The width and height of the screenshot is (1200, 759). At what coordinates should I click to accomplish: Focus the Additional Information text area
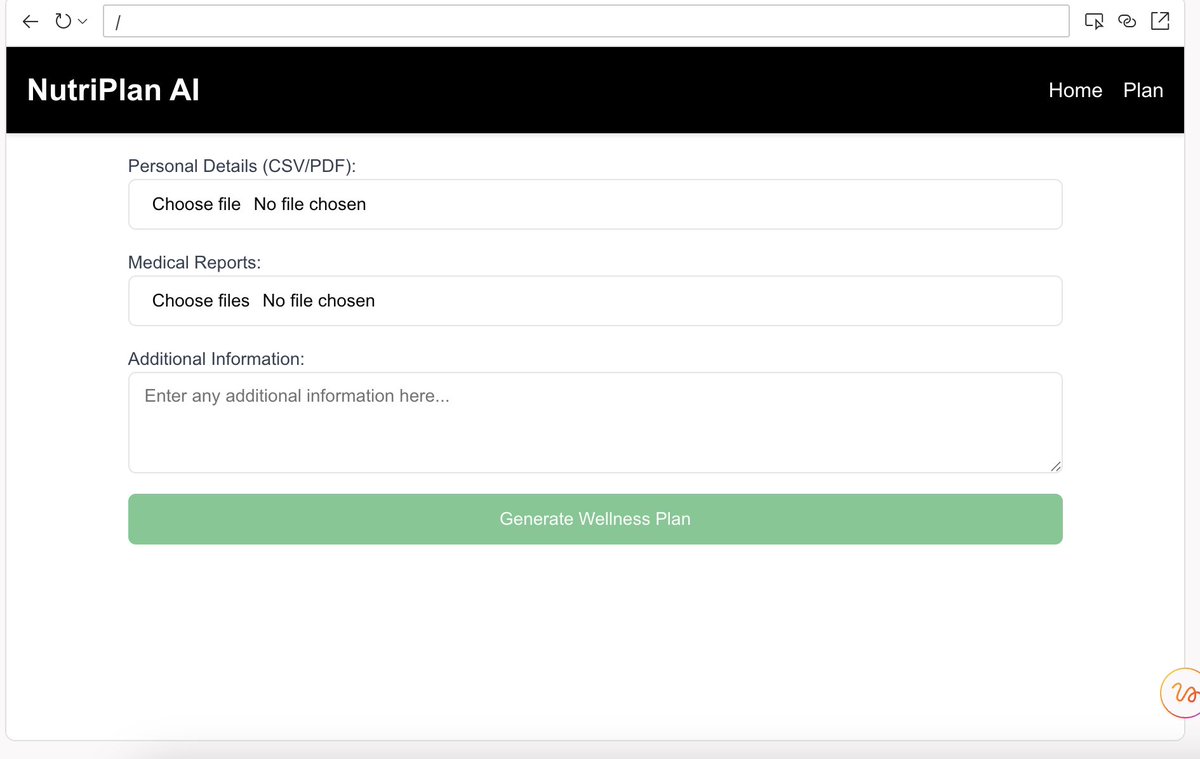point(595,422)
